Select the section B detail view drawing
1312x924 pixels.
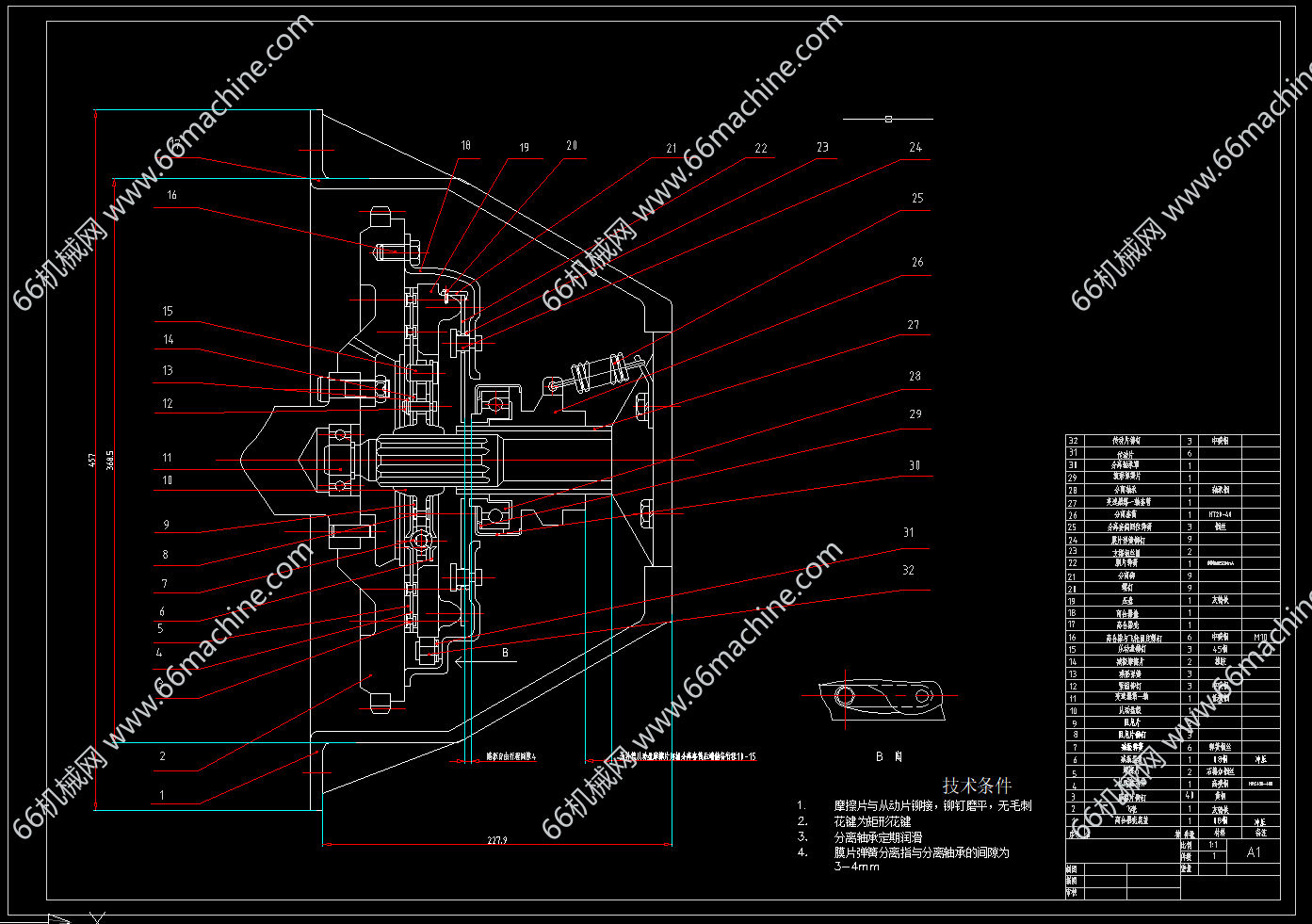point(881,698)
